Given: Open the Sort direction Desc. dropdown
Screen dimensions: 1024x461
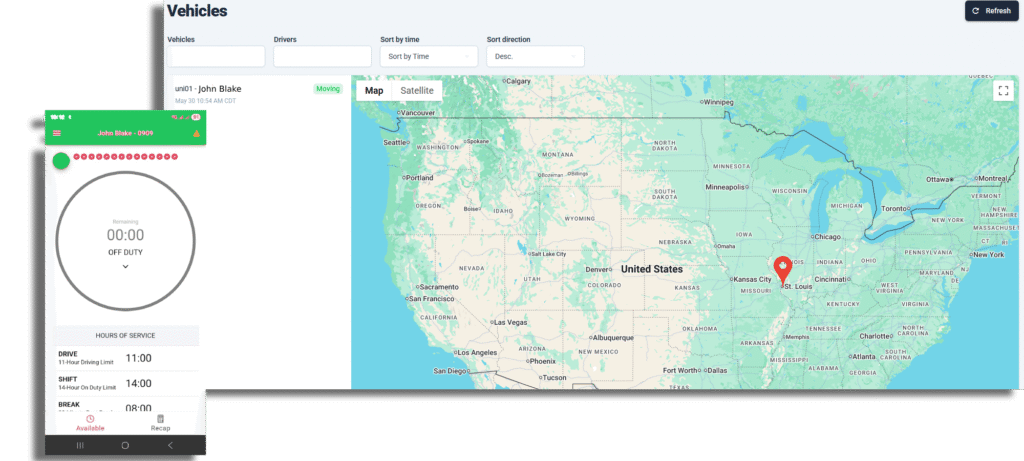Looking at the screenshot, I should point(535,57).
